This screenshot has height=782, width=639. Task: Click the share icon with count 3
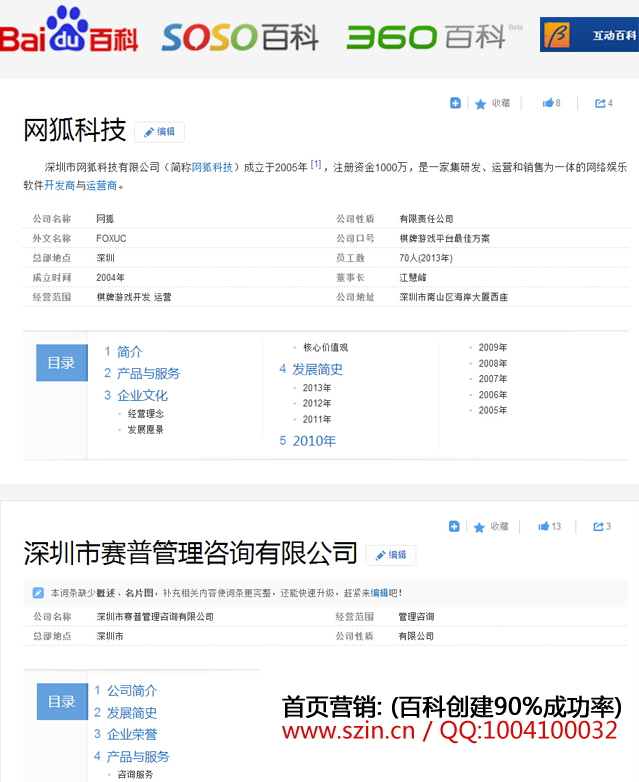click(601, 526)
